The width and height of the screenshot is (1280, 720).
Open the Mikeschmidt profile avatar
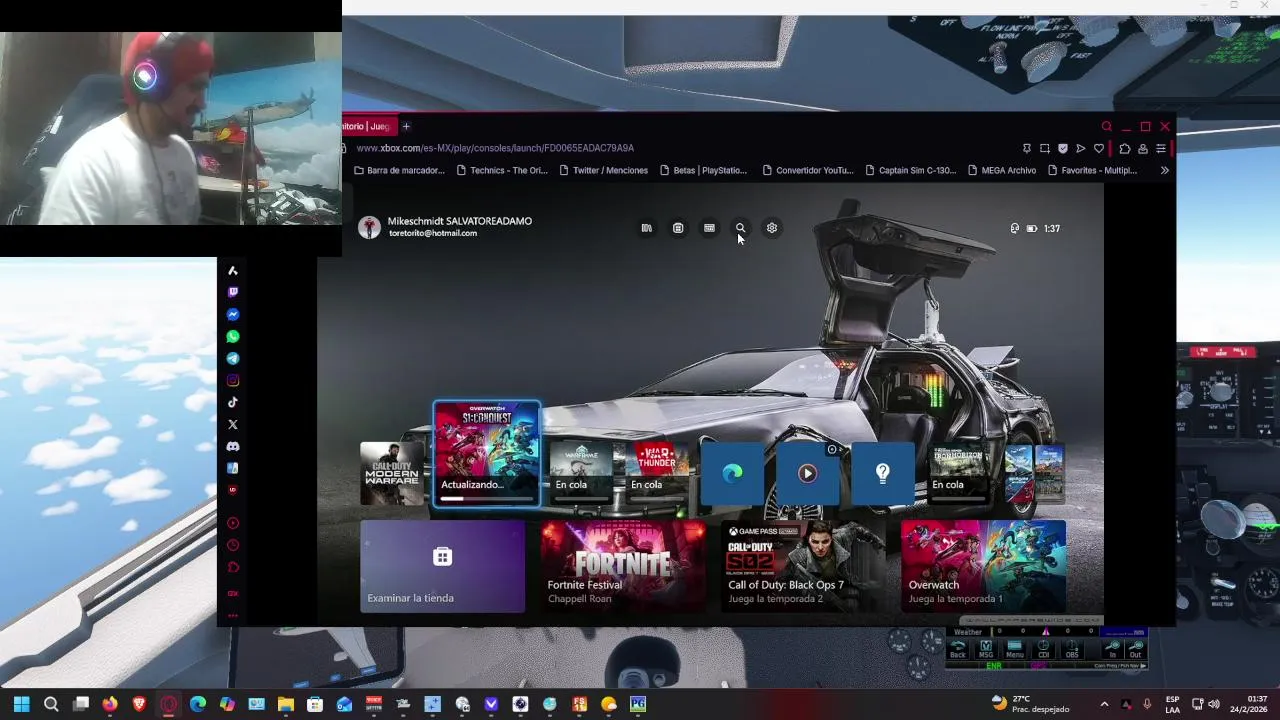click(x=370, y=227)
